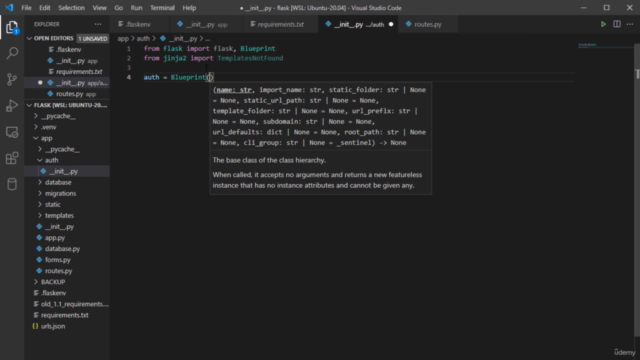Open the Edit menu
This screenshot has width=640, height=360.
click(x=44, y=8)
